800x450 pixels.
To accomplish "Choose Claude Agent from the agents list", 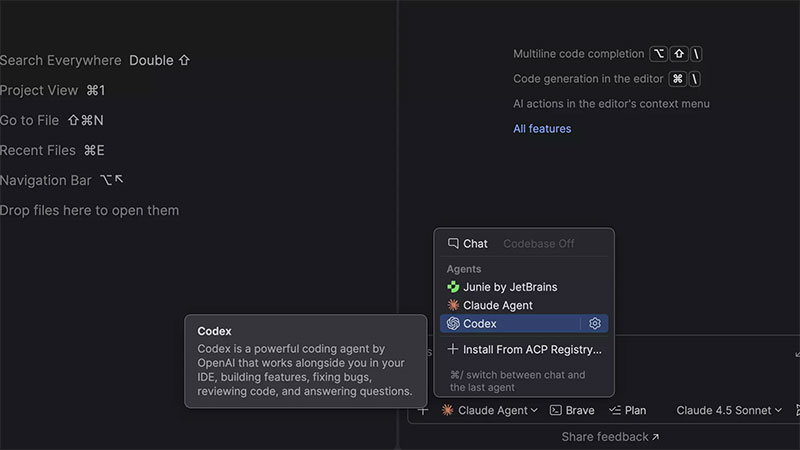I will coord(497,305).
